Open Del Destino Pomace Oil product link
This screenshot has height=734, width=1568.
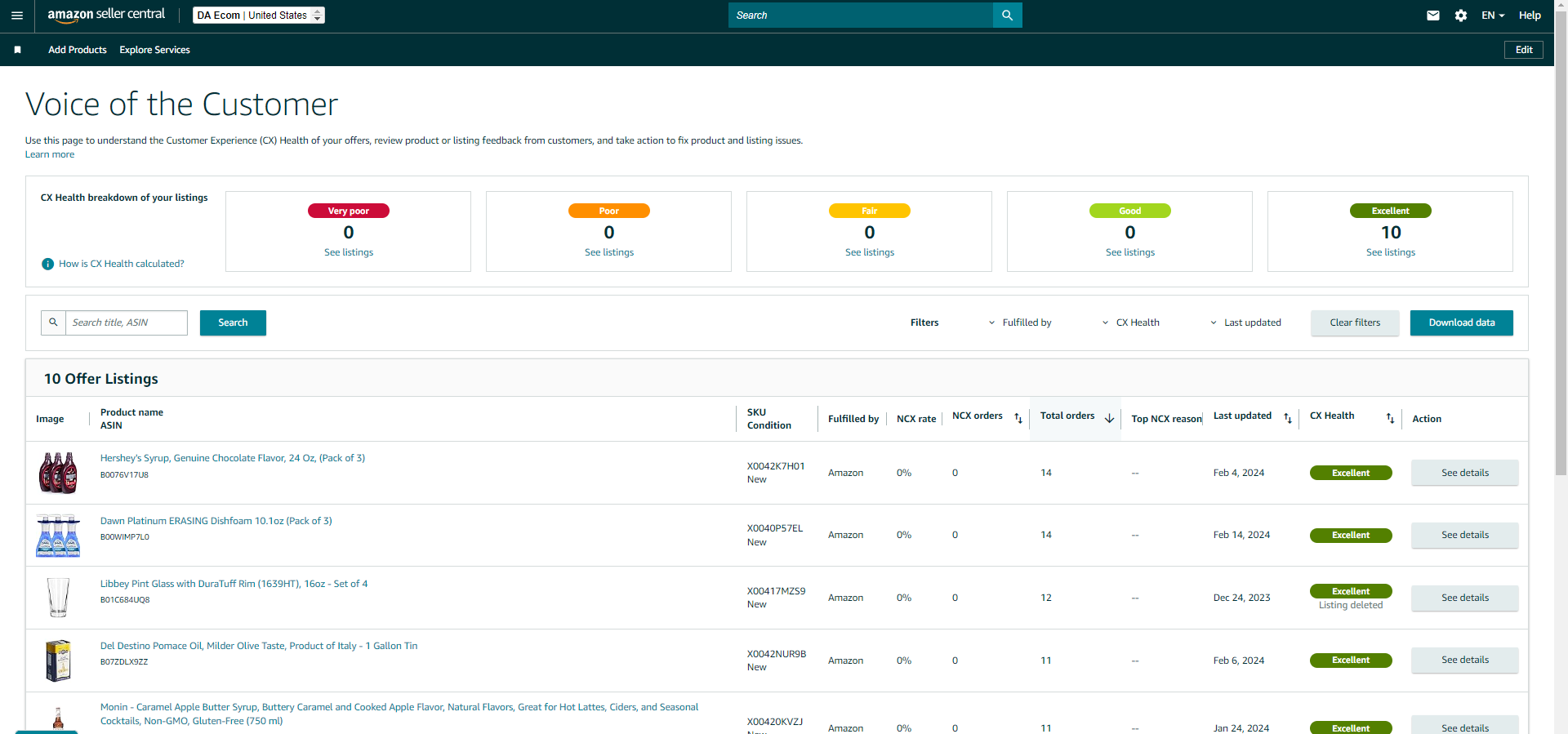pos(259,646)
